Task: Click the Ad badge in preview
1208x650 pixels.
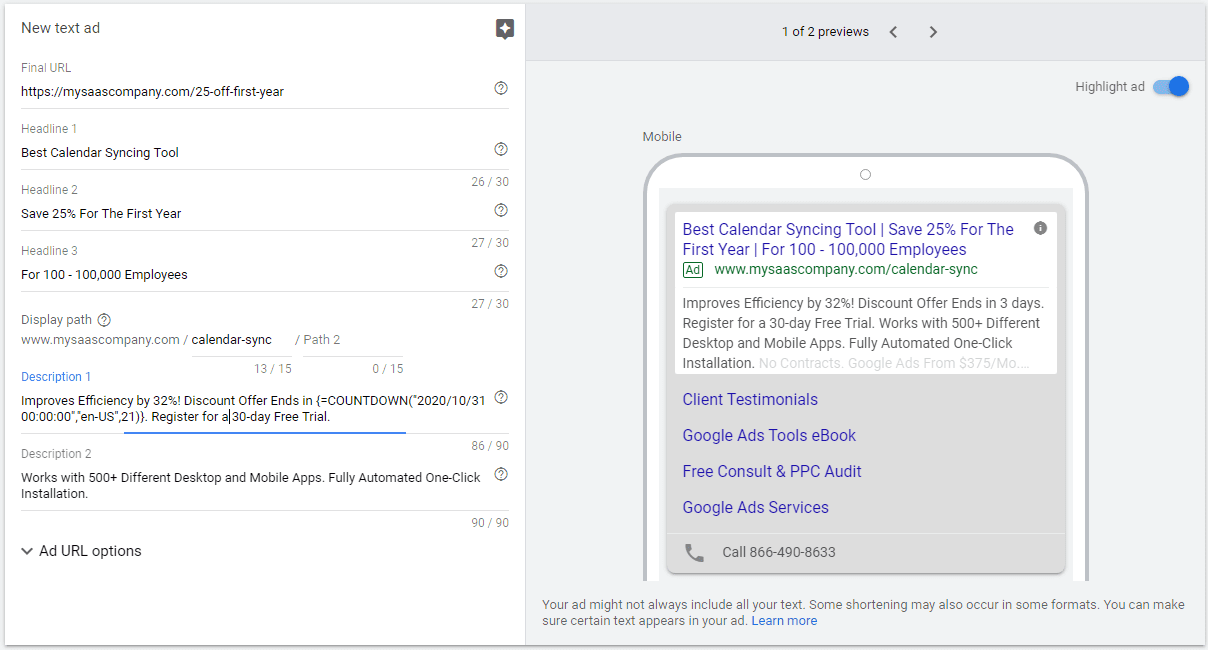Action: [x=693, y=270]
